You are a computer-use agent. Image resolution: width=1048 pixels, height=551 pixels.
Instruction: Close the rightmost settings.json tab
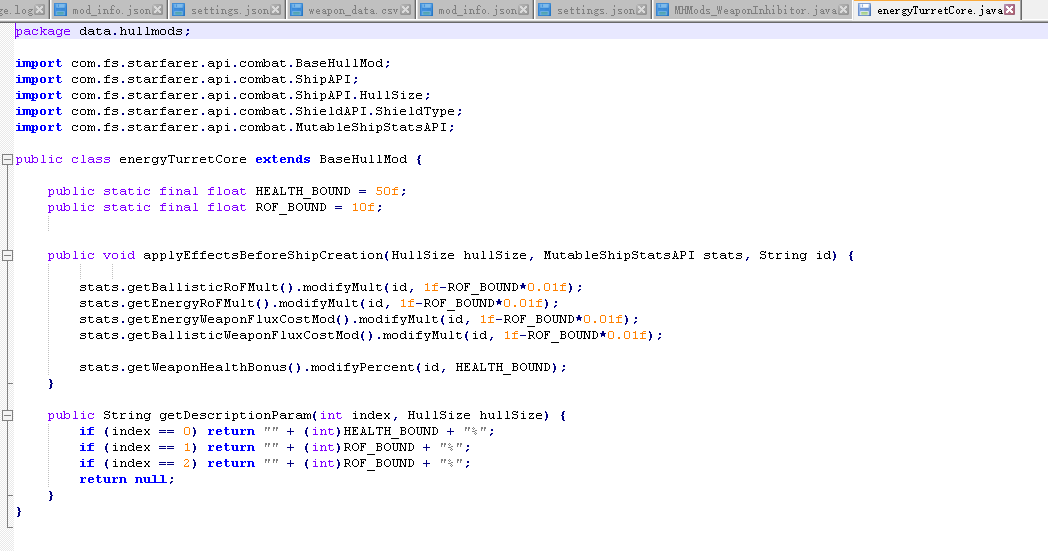click(x=642, y=10)
